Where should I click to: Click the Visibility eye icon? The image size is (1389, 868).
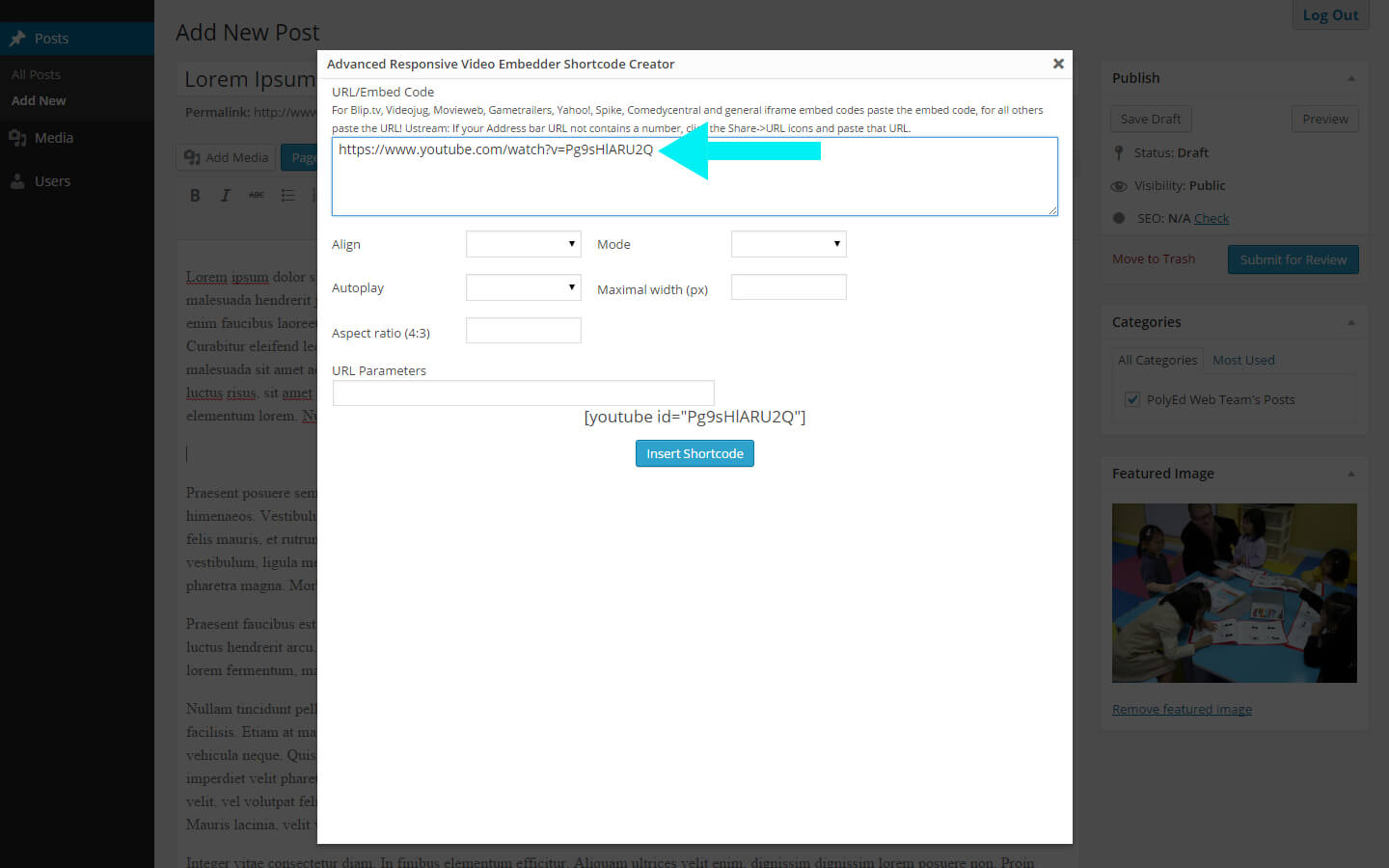1119,186
